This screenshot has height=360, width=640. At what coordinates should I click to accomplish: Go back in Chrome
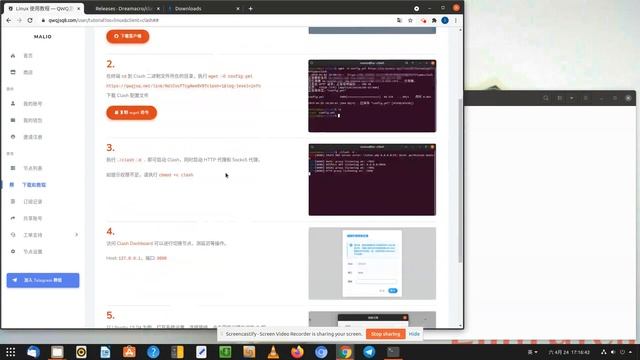(9, 20)
